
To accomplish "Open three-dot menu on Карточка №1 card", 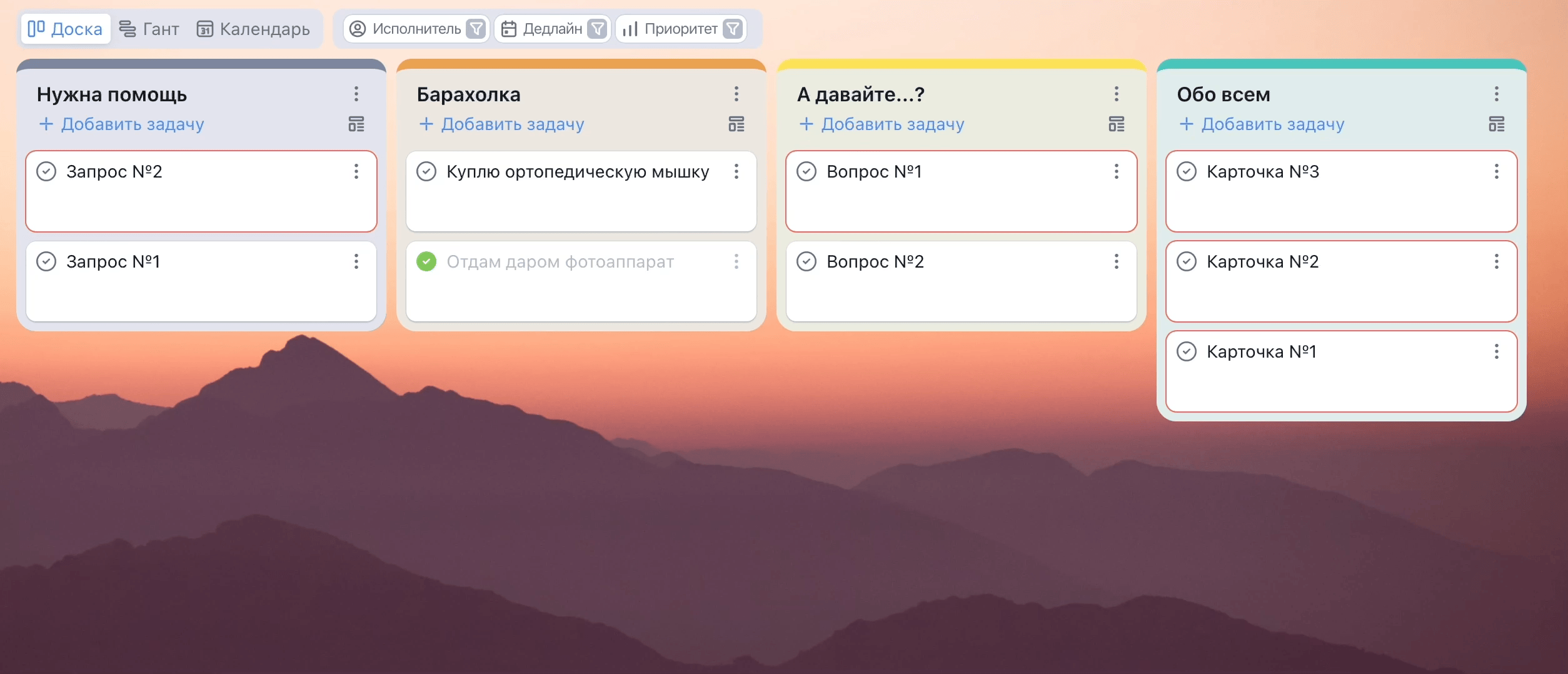I will click(1497, 351).
